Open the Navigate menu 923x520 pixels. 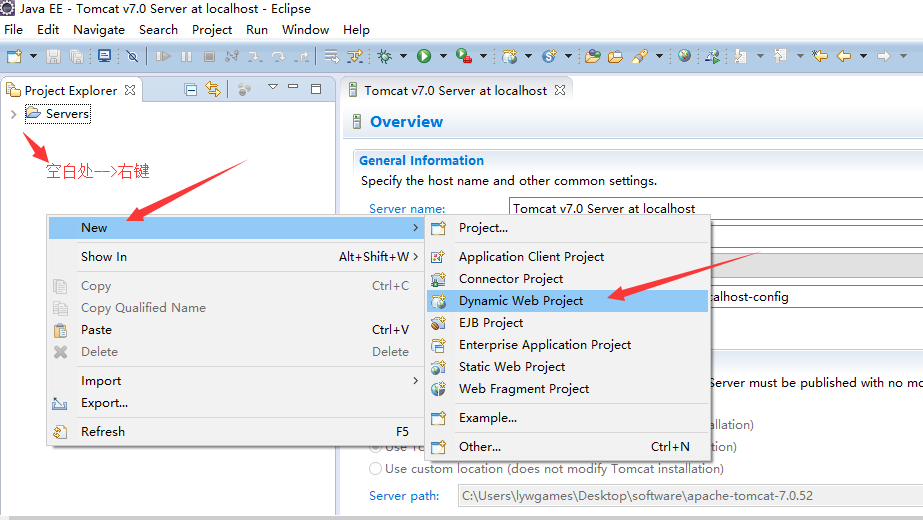99,29
